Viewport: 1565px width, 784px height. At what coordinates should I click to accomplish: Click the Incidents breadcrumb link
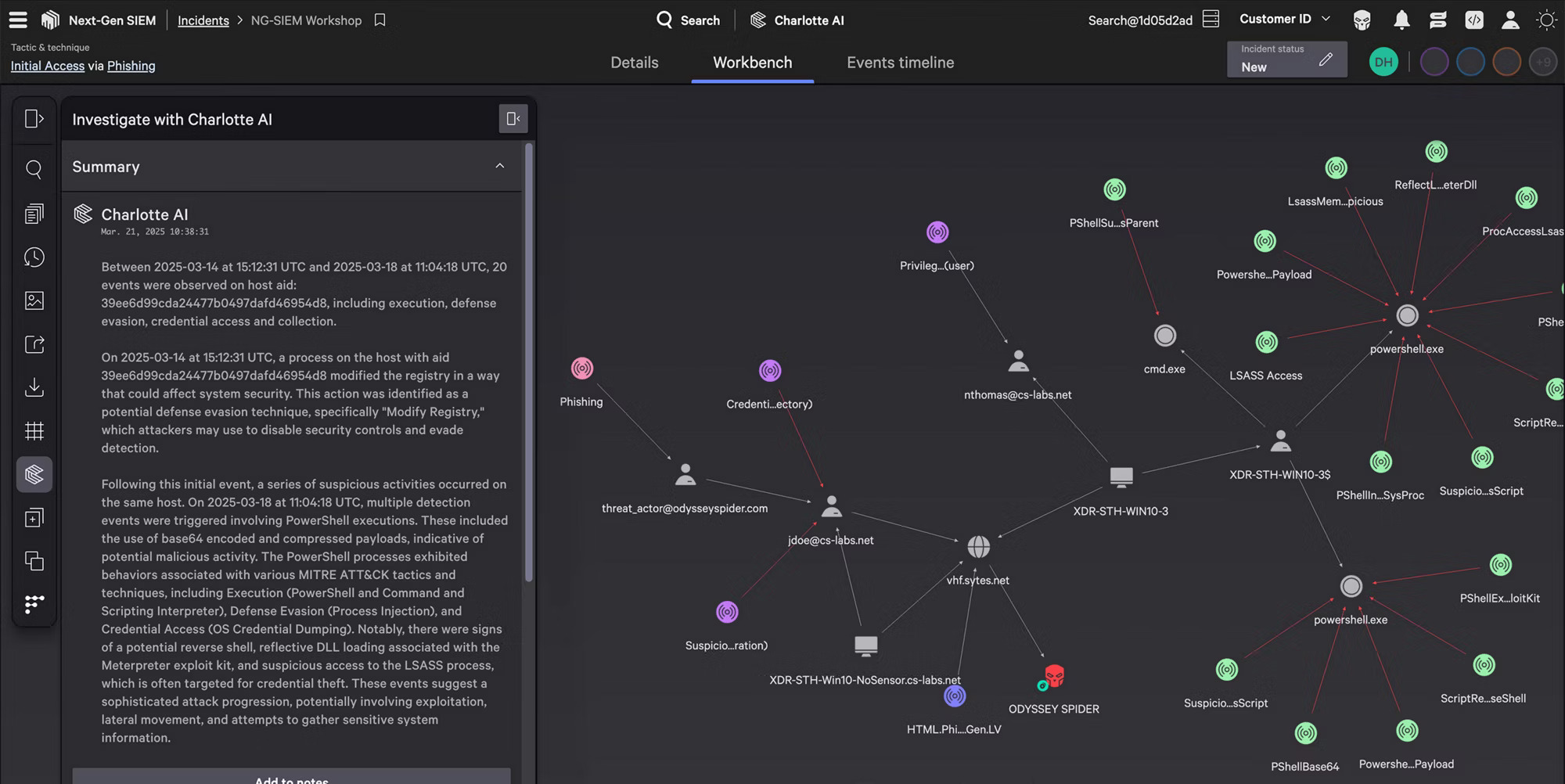203,20
